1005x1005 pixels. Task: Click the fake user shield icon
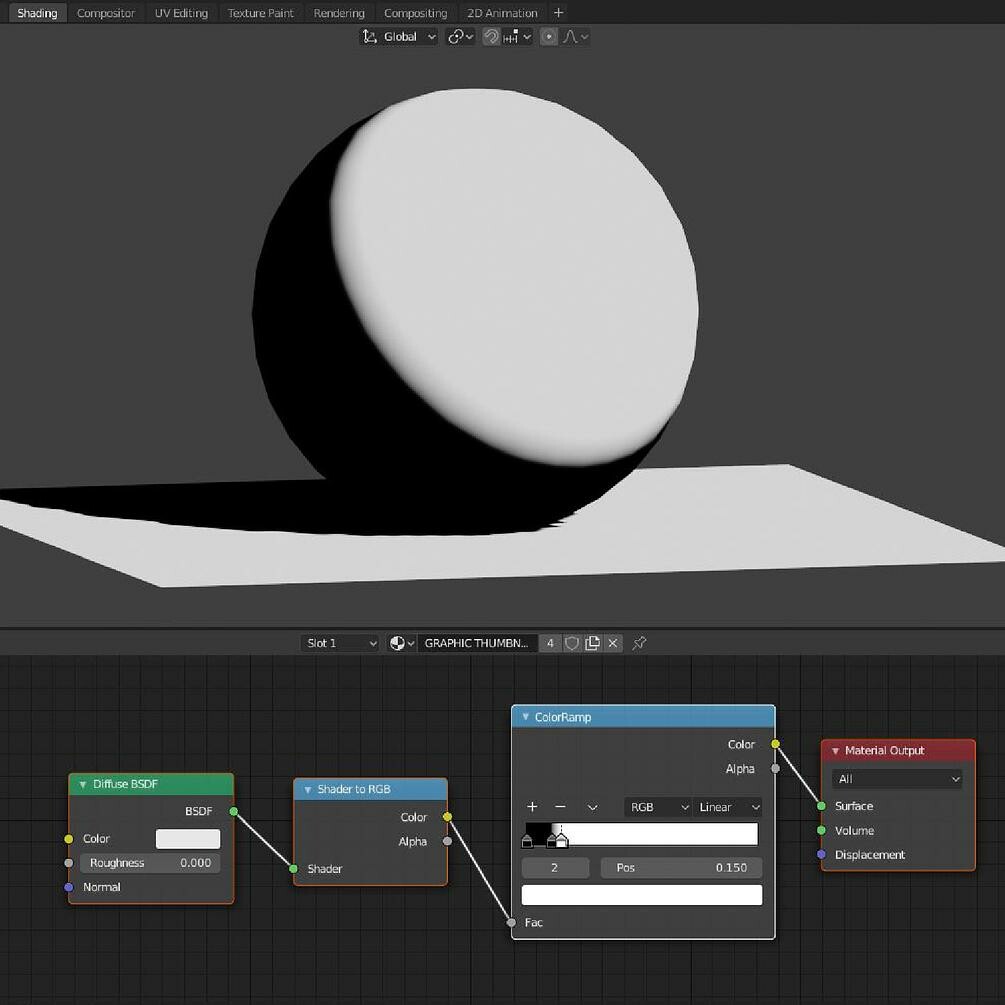[571, 643]
